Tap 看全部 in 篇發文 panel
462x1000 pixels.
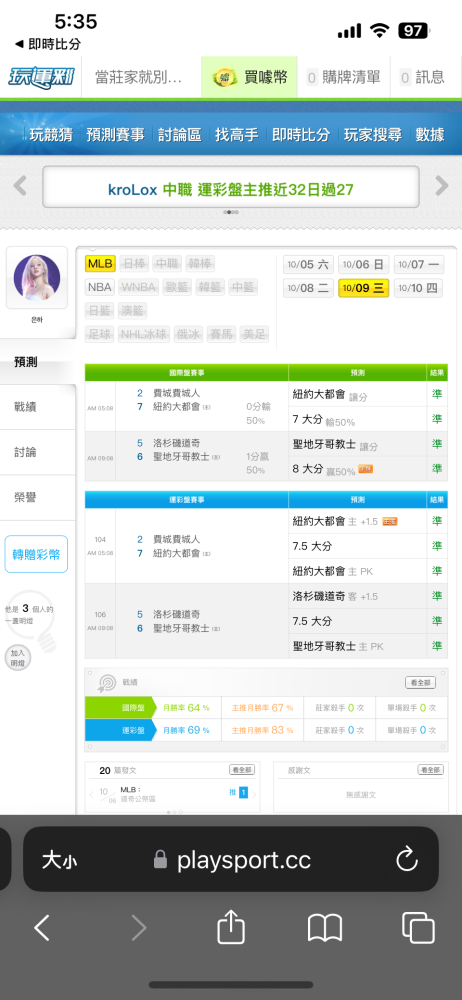click(x=242, y=770)
